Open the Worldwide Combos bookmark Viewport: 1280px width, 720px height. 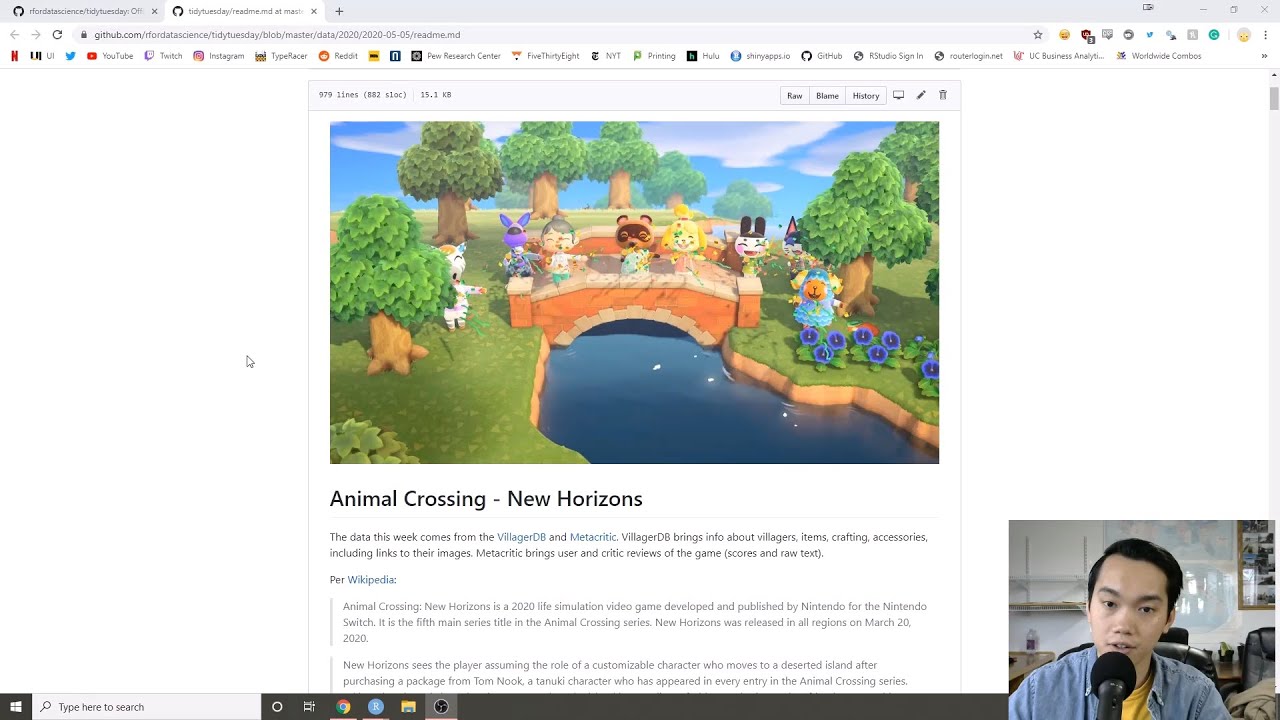[1159, 56]
